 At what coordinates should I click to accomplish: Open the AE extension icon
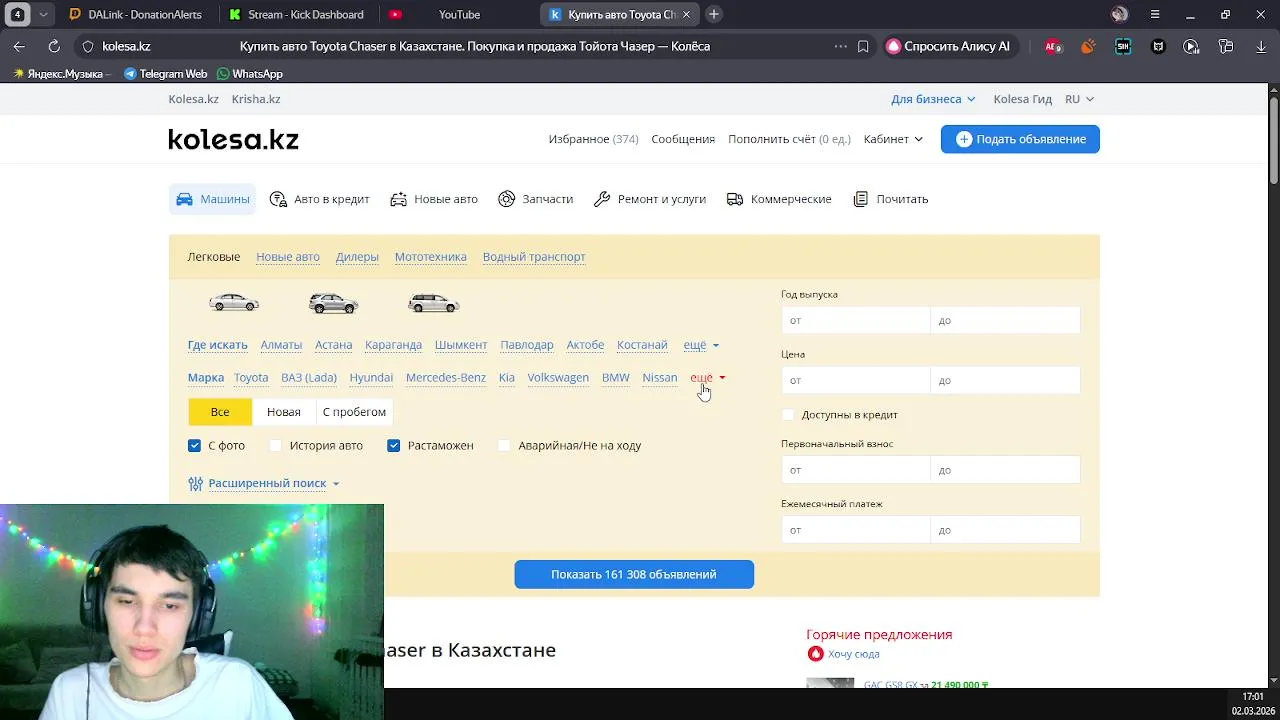coord(1053,46)
